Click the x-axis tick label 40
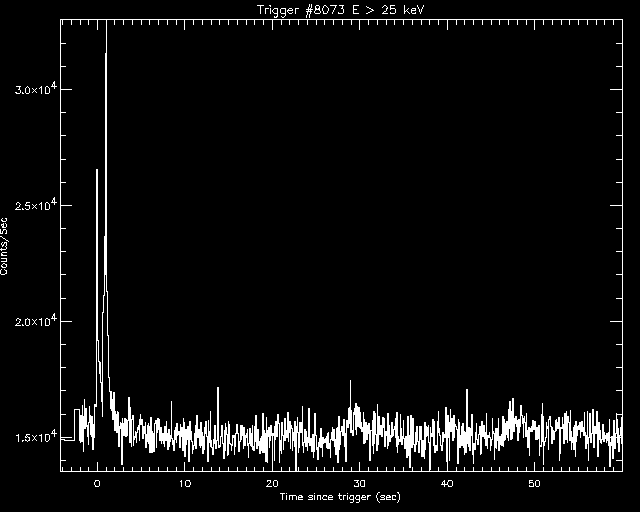The height and width of the screenshot is (512, 640). (447, 484)
